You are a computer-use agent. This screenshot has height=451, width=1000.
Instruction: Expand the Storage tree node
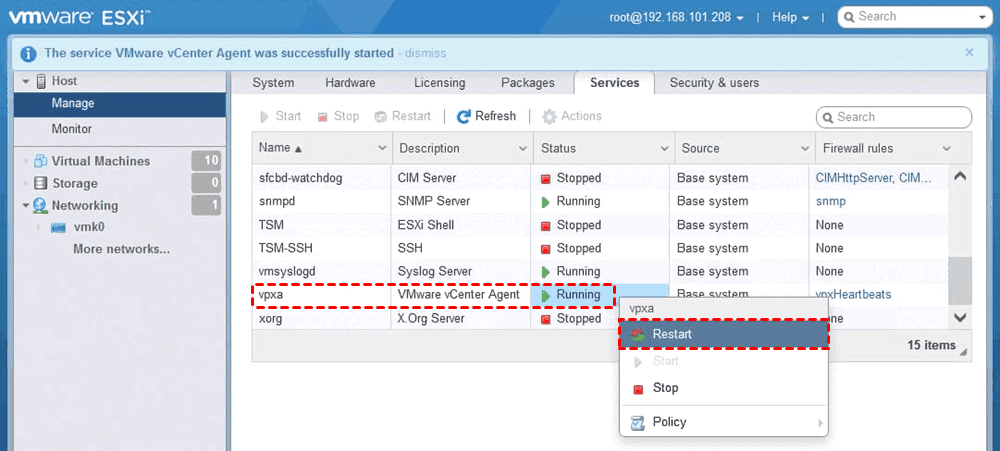coord(26,184)
